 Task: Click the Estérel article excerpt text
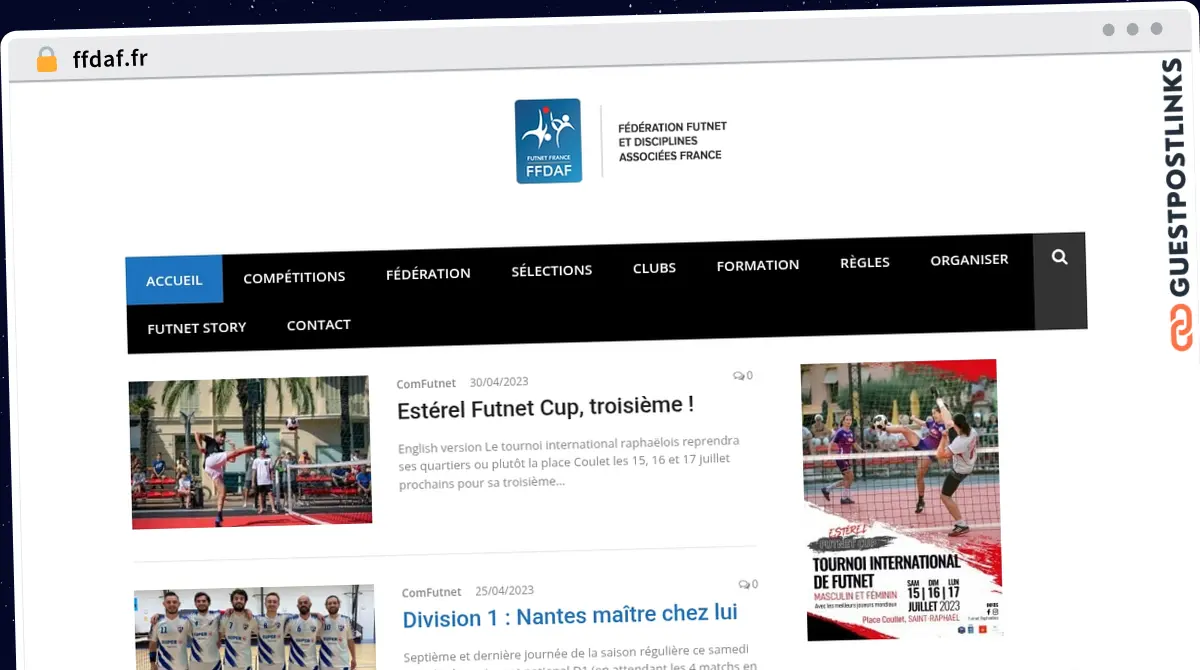coord(568,461)
